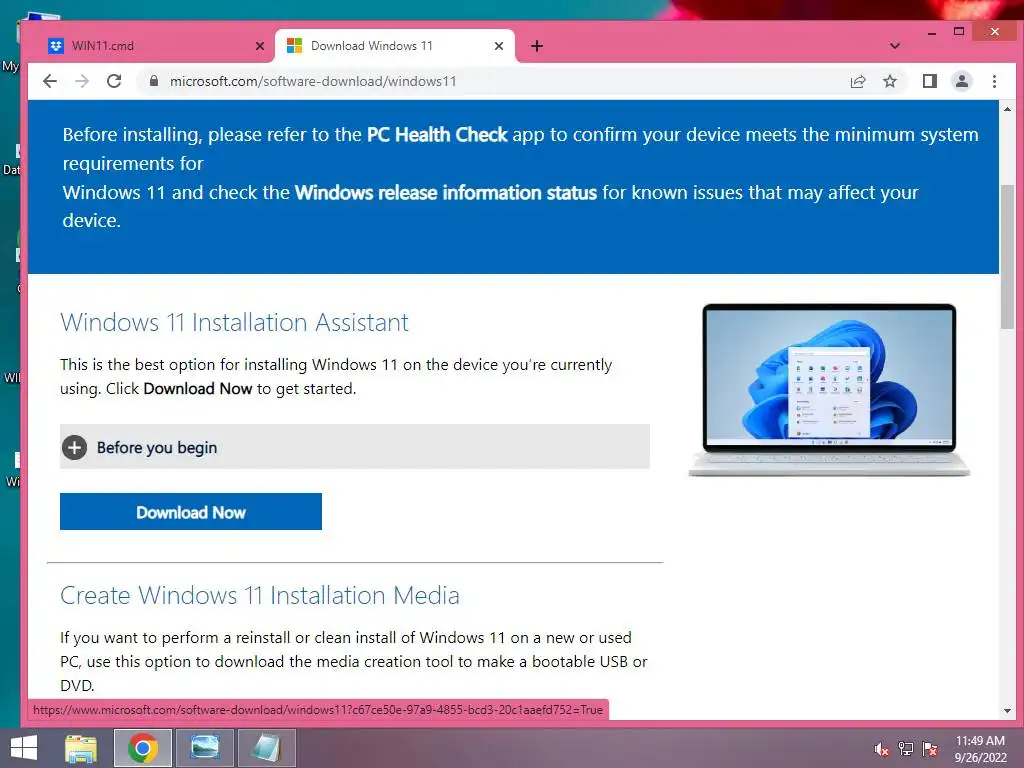
Task: Click the Dropbox favicon on WIN11.cmd tab
Action: click(56, 46)
